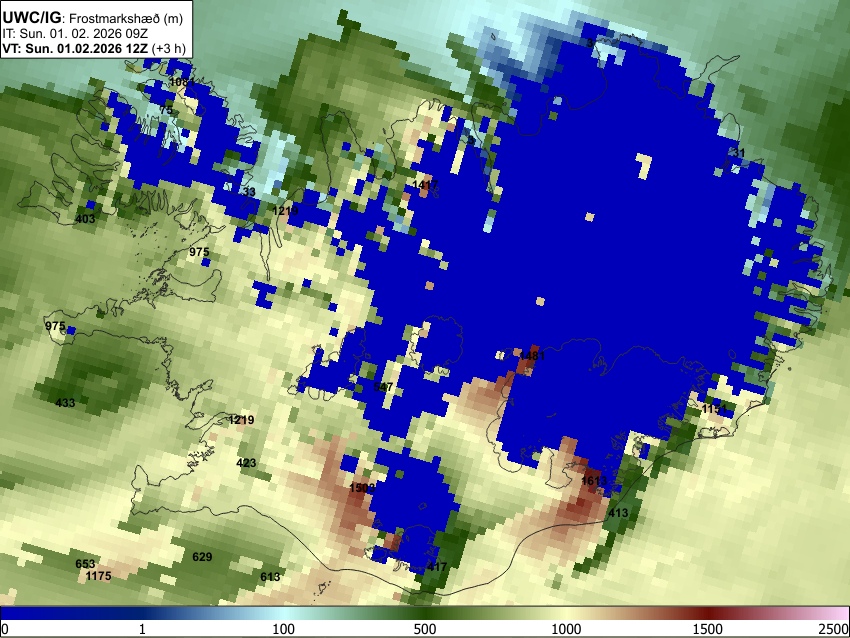Click the 1500 tick on color scale
Viewport: 850px width, 638px height.
click(708, 629)
